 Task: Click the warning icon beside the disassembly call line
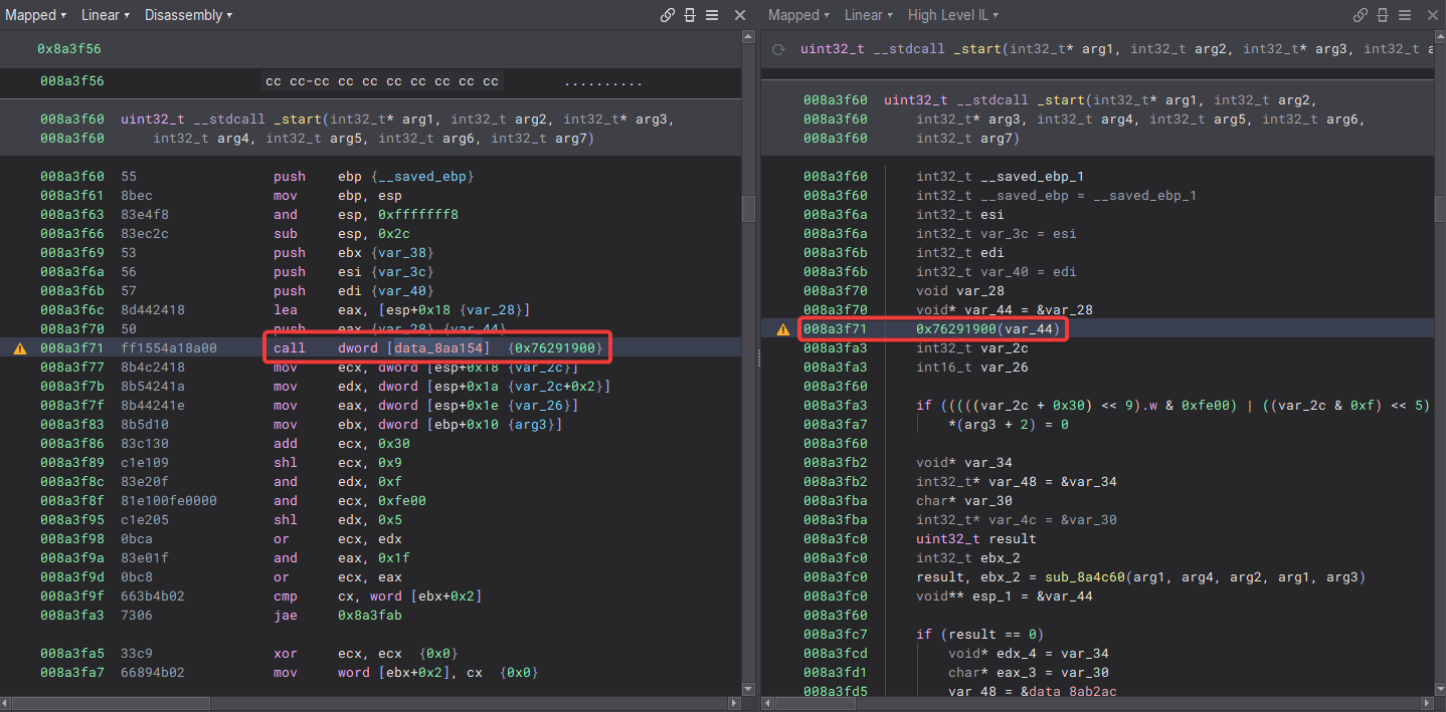point(19,348)
